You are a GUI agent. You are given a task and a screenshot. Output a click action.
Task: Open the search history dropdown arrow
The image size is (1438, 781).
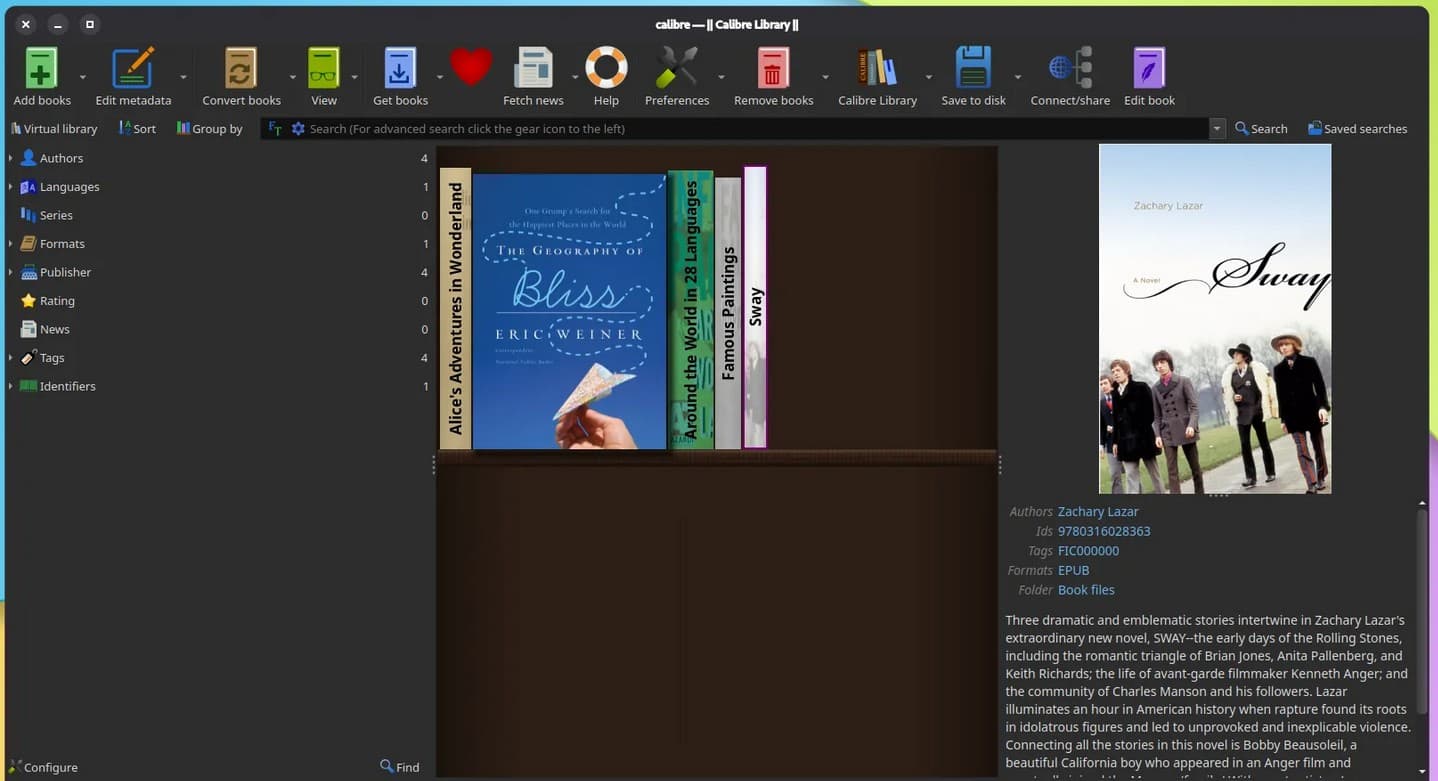1217,129
